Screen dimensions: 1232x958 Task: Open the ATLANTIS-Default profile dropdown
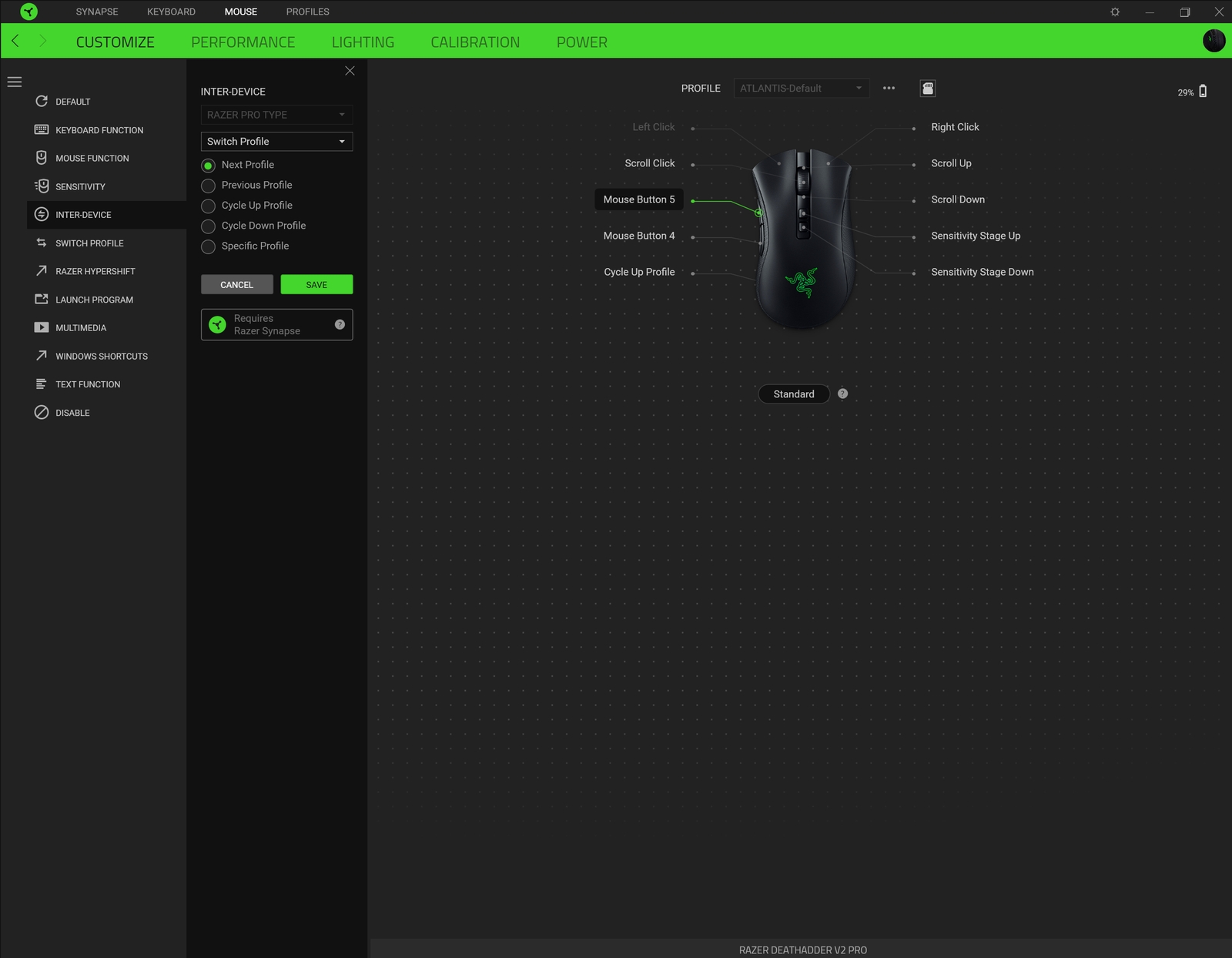[802, 88]
